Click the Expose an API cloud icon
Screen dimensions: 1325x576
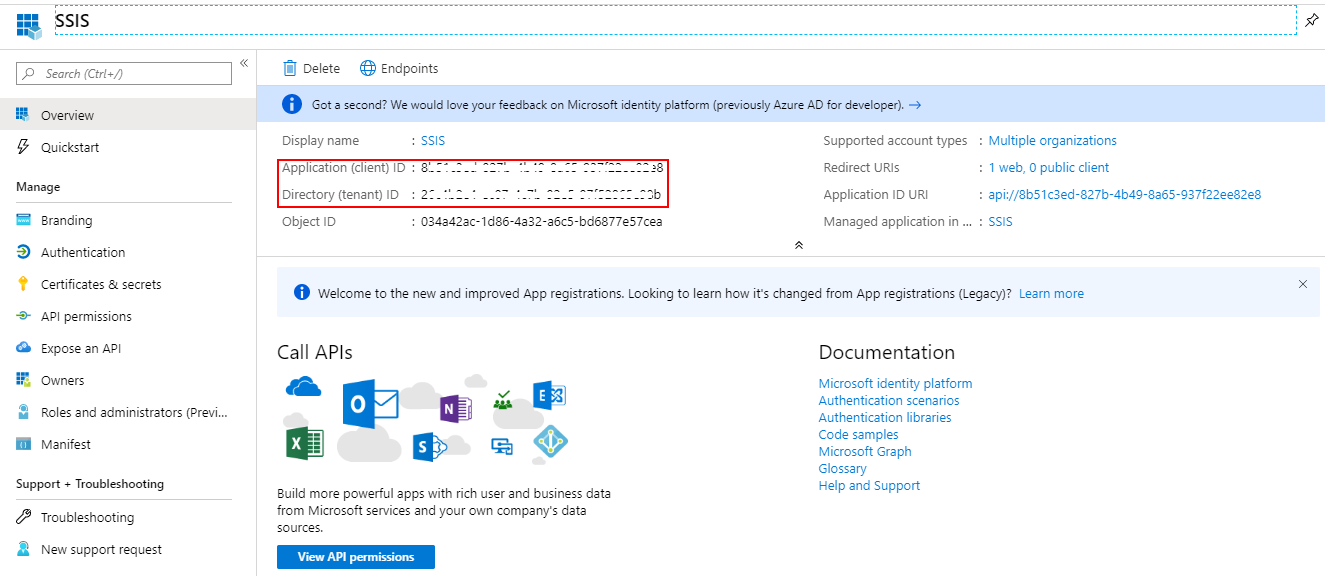point(23,348)
